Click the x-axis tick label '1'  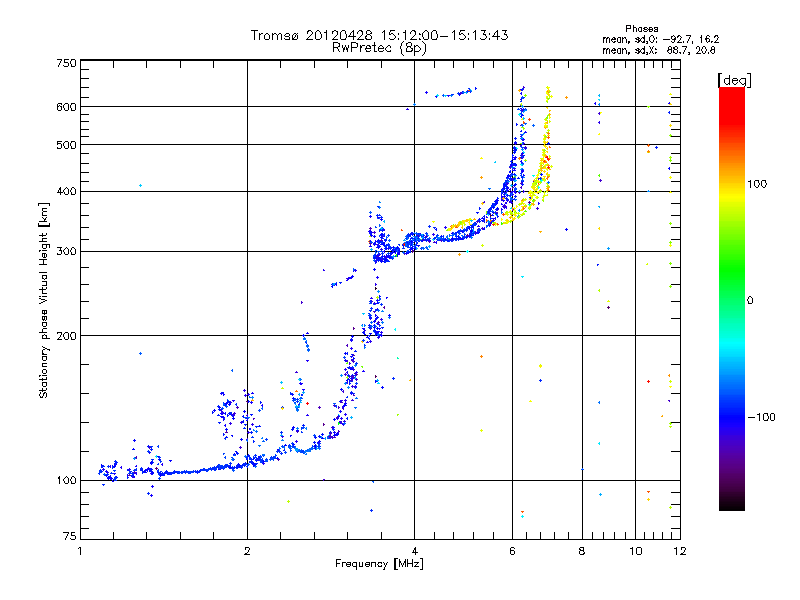pyautogui.click(x=80, y=551)
